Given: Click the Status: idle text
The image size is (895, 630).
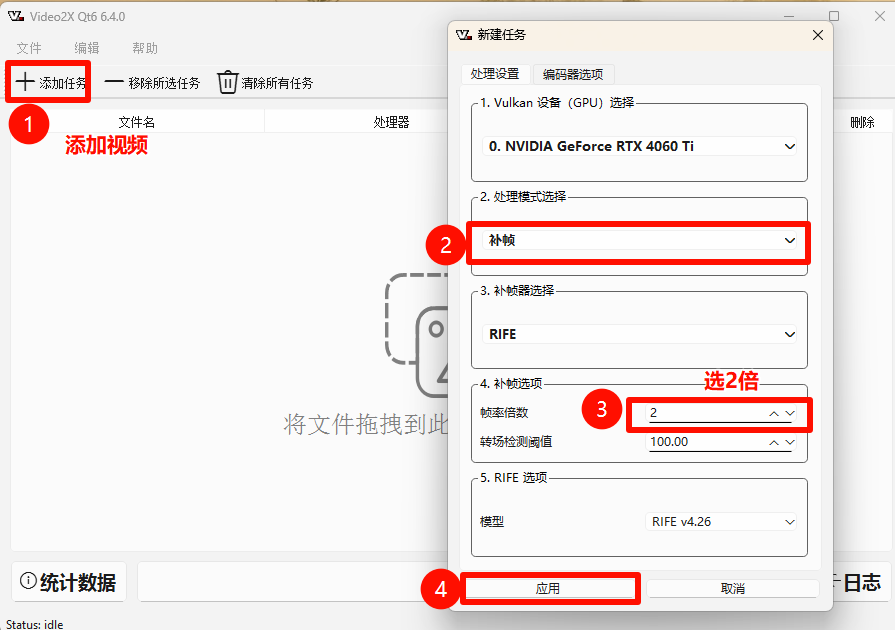Looking at the screenshot, I should point(35,624).
